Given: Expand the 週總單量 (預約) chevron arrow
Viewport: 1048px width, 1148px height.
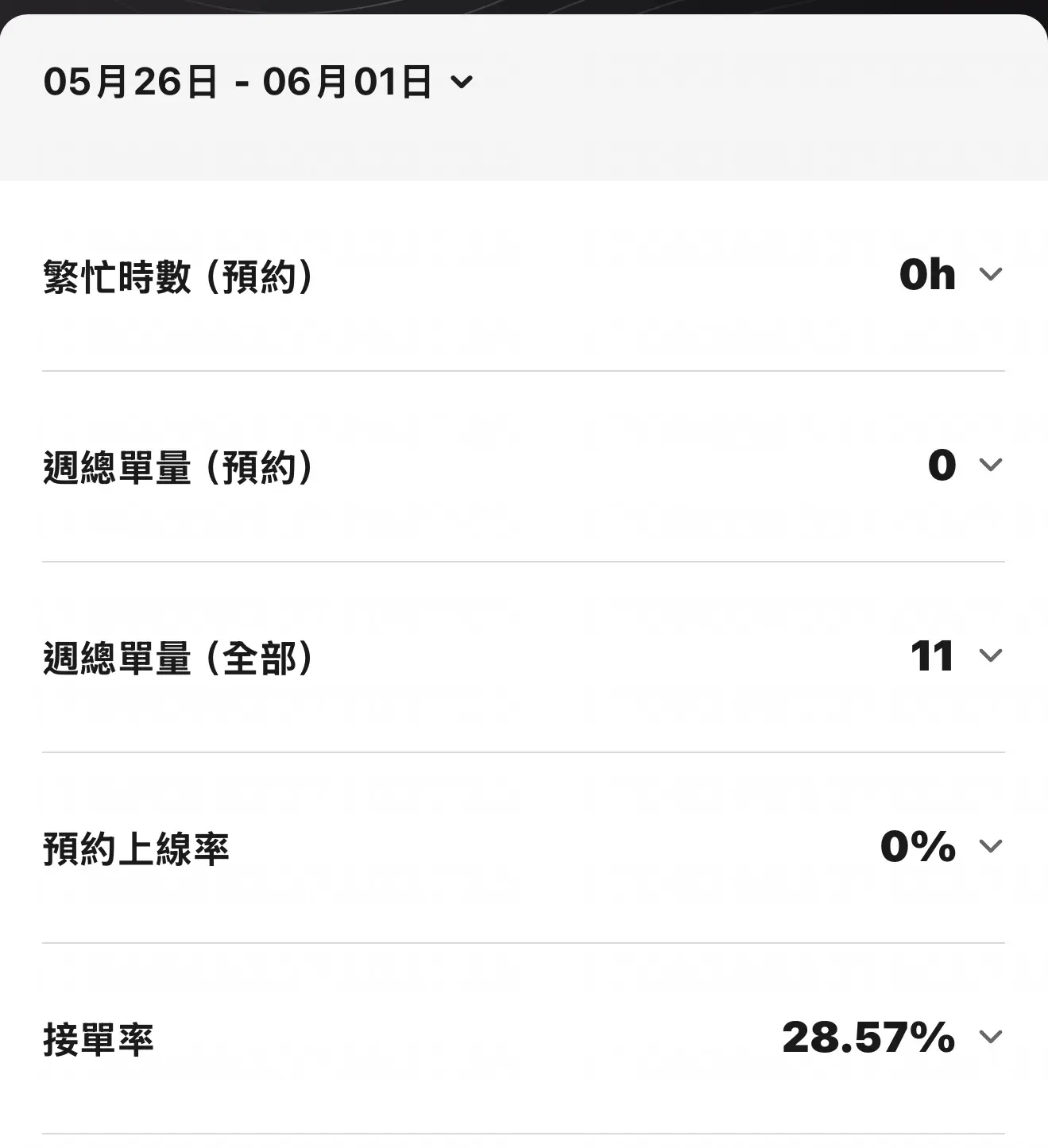Looking at the screenshot, I should (991, 465).
